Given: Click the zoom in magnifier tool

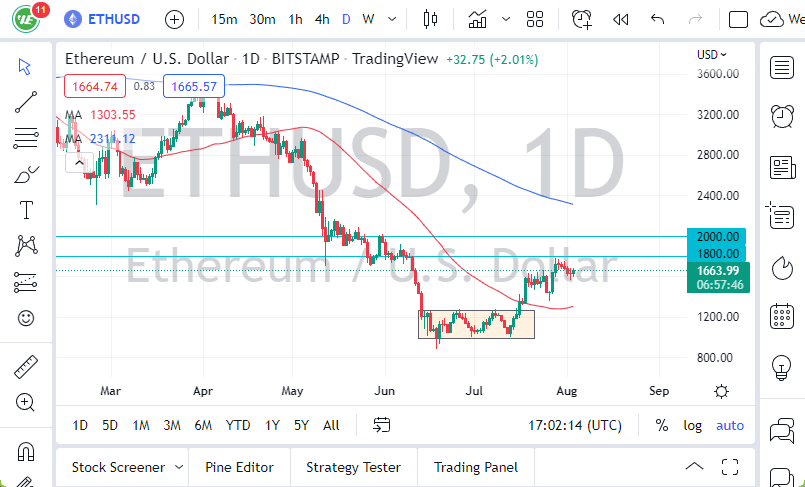Looking at the screenshot, I should pos(26,402).
